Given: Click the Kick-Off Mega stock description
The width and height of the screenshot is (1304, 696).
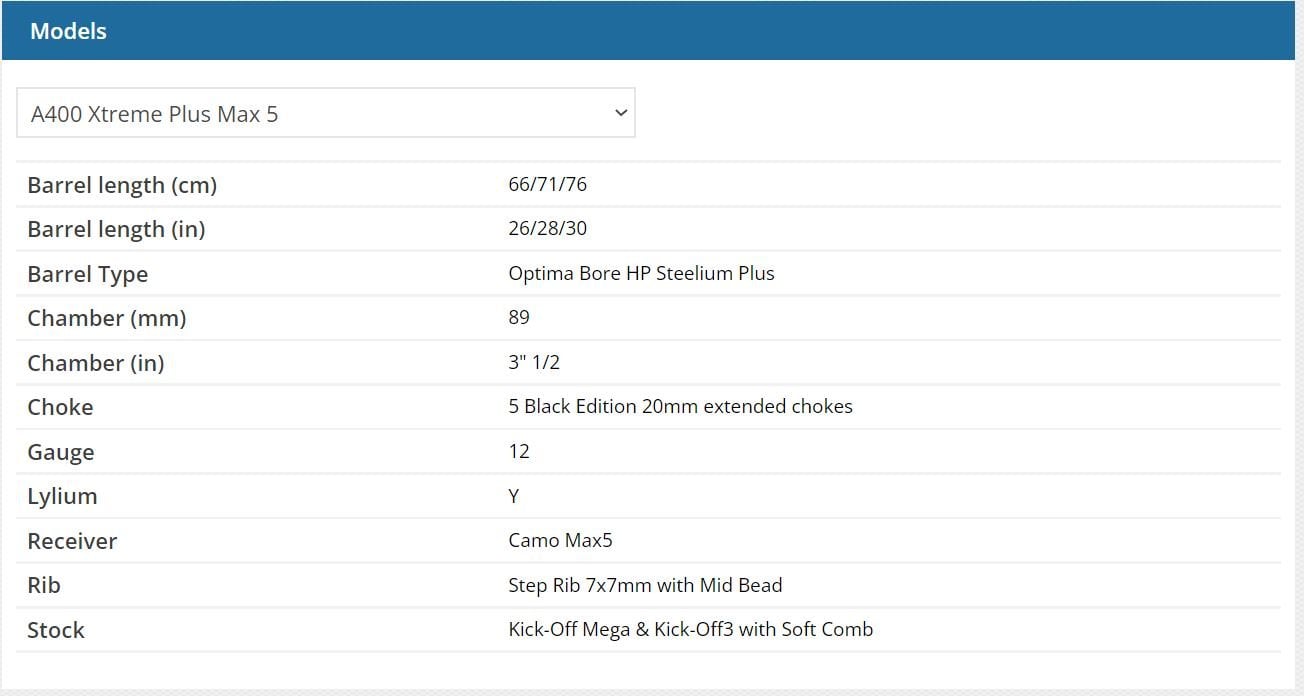Looking at the screenshot, I should (690, 629).
